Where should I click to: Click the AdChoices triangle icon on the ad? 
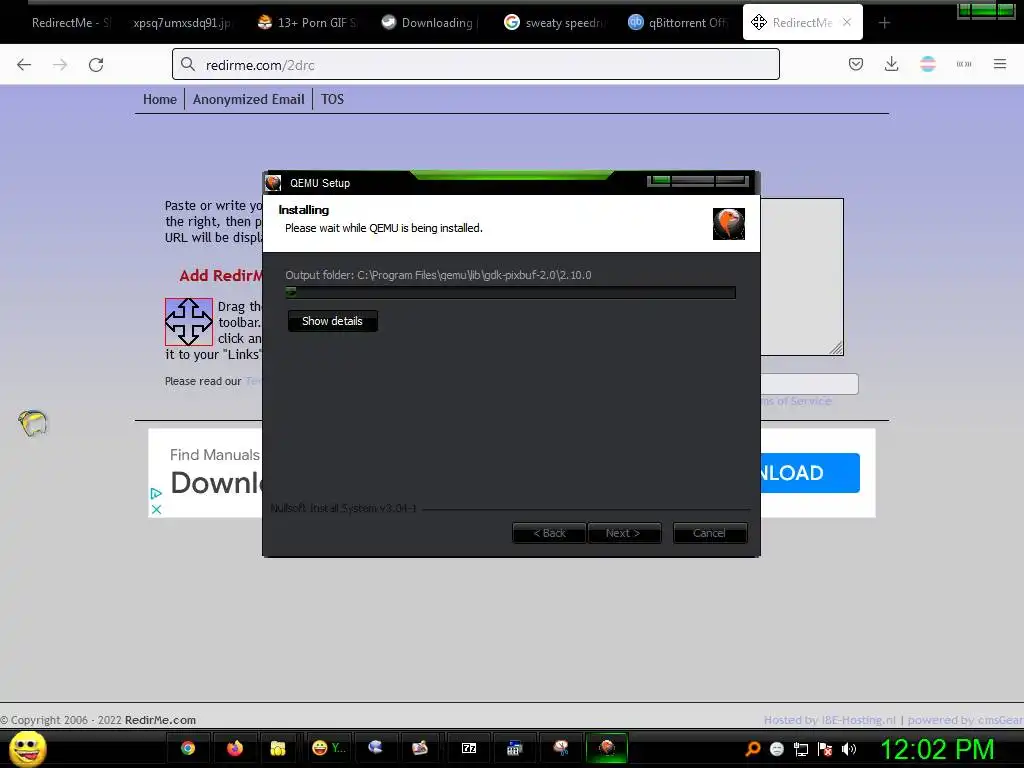pos(155,494)
